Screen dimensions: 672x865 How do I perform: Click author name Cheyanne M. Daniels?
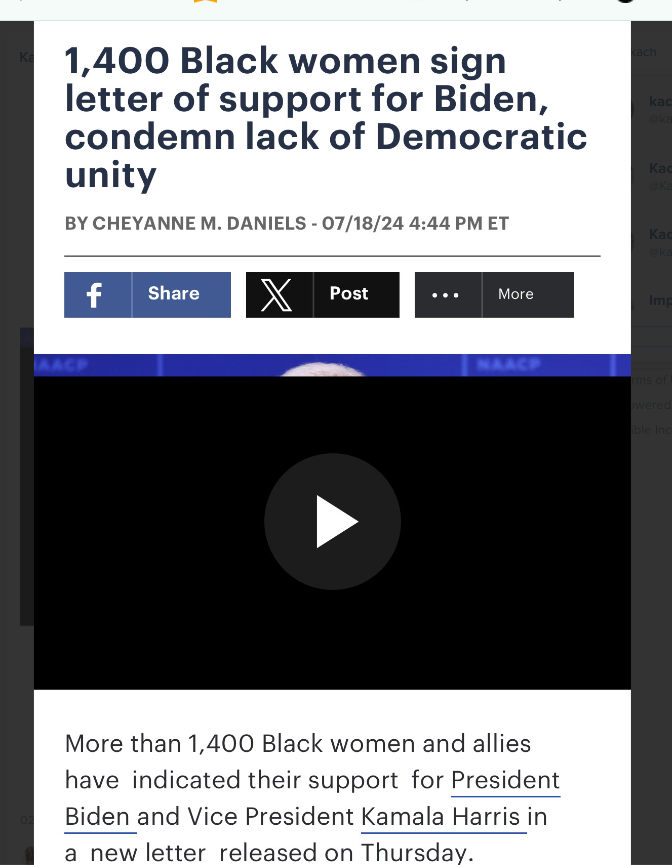(199, 223)
